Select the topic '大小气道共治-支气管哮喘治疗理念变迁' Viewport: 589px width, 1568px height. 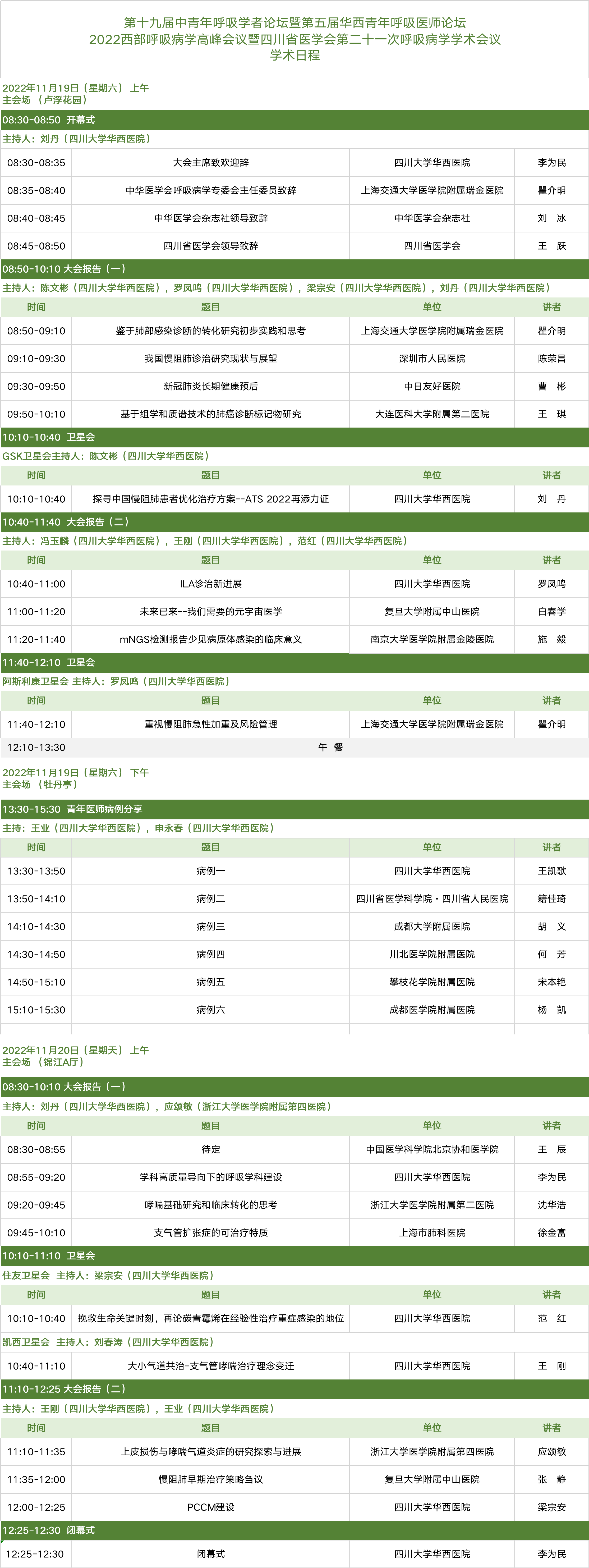tap(210, 1367)
